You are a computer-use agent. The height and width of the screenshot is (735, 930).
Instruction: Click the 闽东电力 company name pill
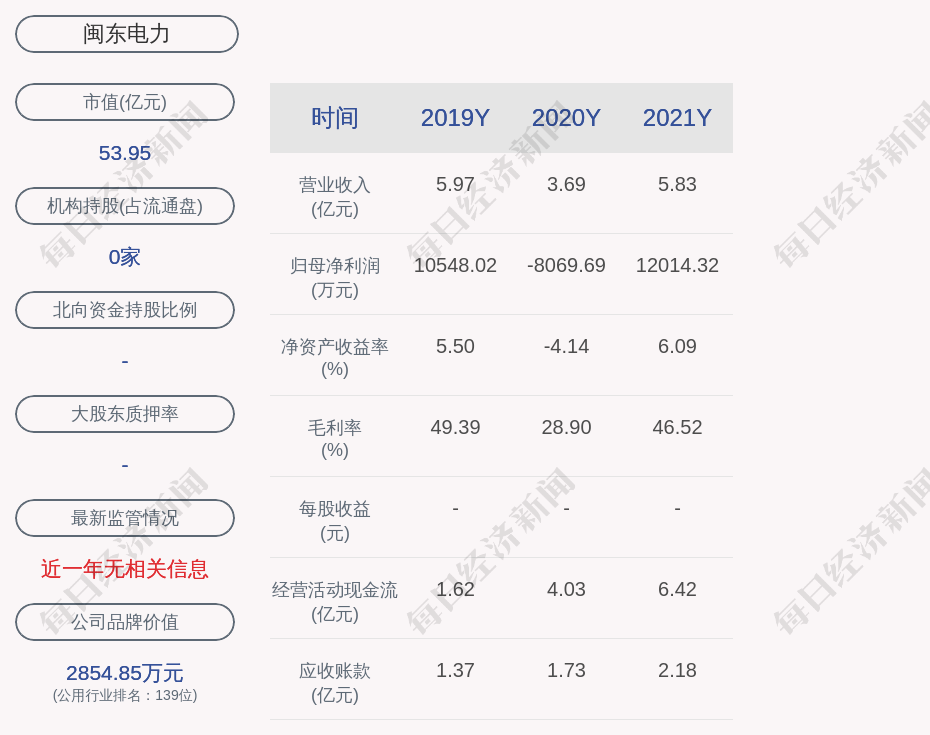(126, 34)
